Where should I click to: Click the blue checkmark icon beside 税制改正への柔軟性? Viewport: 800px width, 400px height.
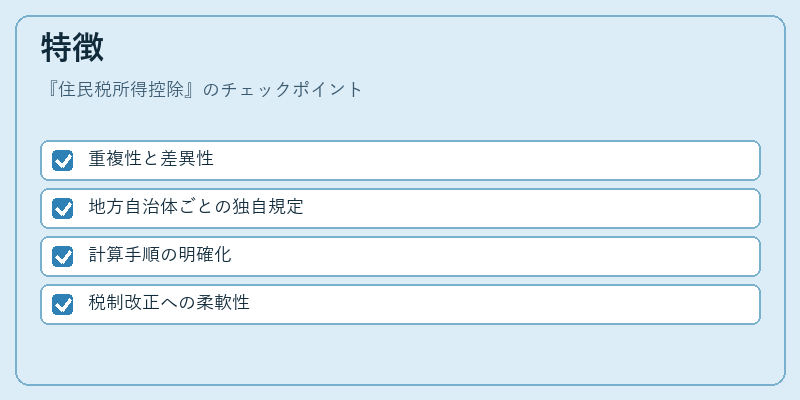click(x=62, y=305)
